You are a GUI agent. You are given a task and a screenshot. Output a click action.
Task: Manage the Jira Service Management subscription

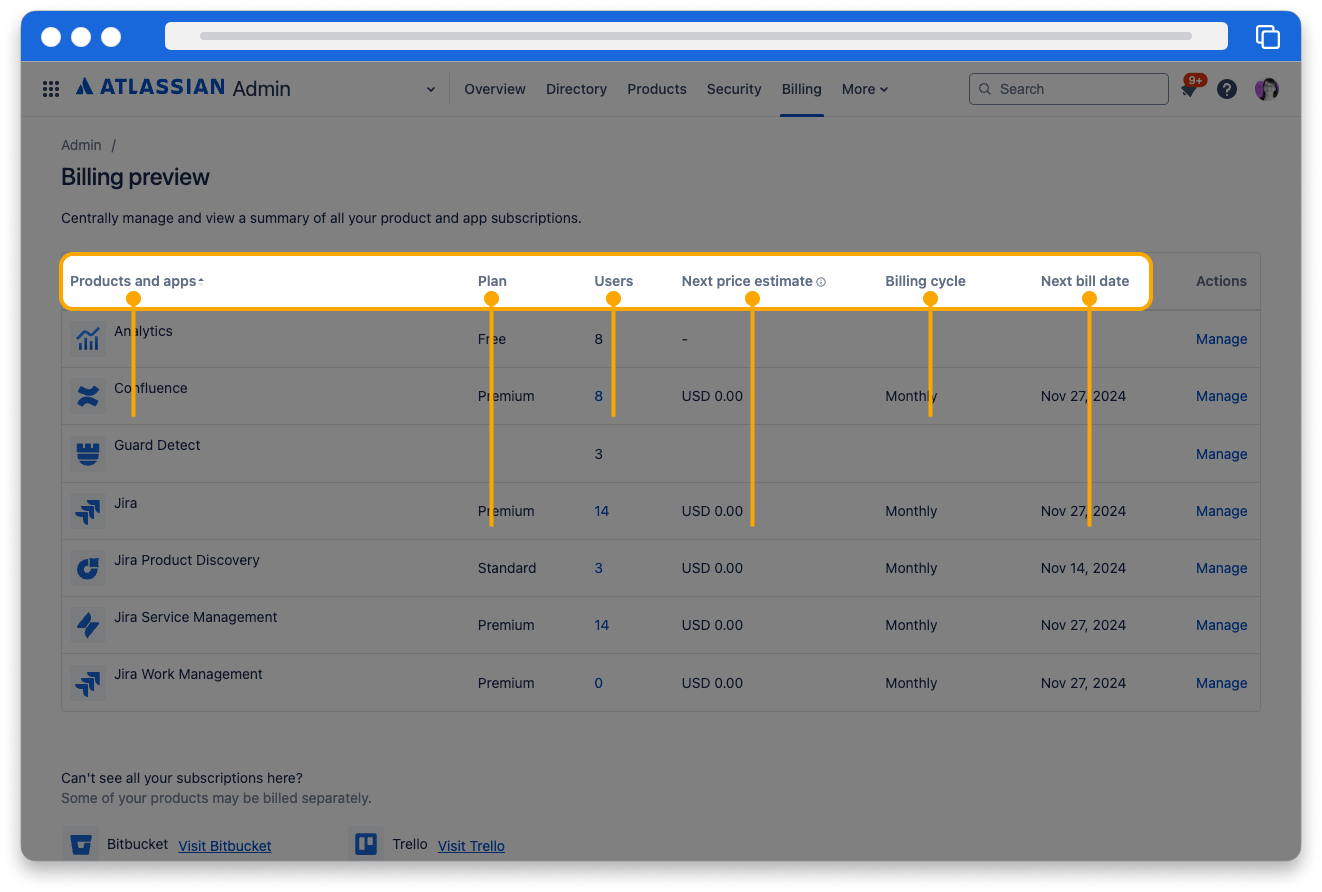(x=1221, y=625)
